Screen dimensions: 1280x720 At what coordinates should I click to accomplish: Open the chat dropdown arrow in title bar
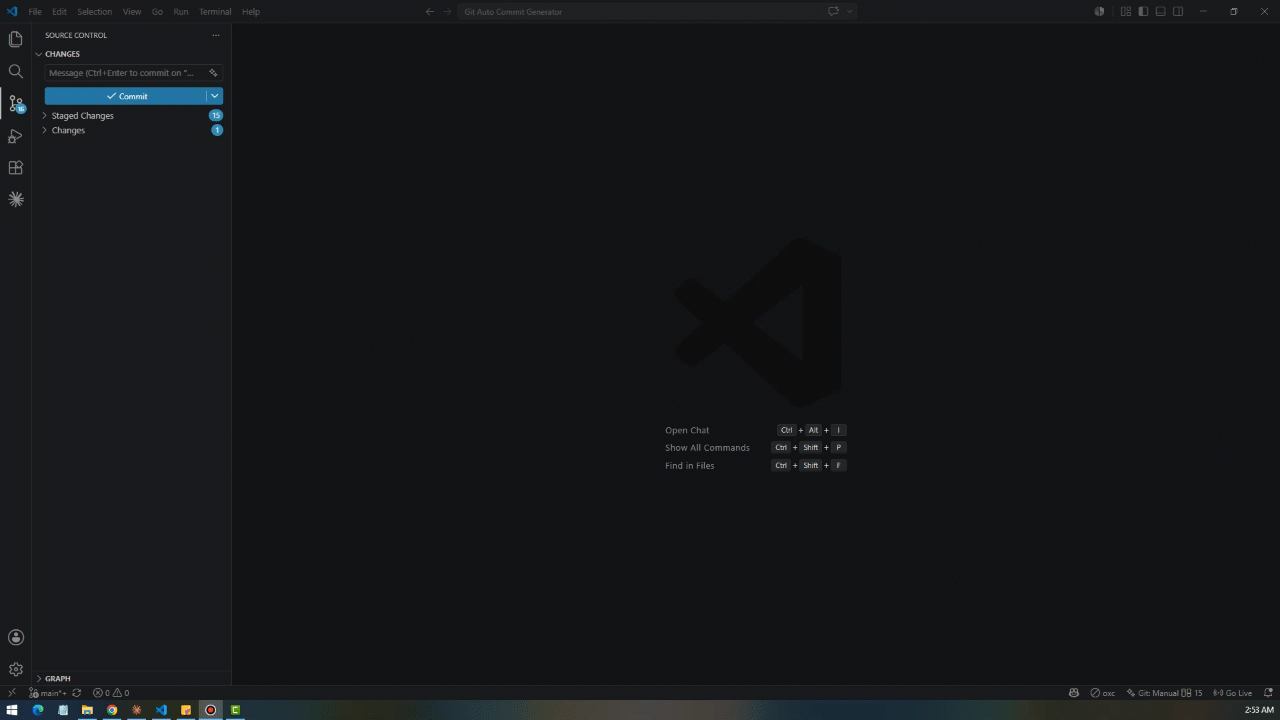pyautogui.click(x=850, y=12)
